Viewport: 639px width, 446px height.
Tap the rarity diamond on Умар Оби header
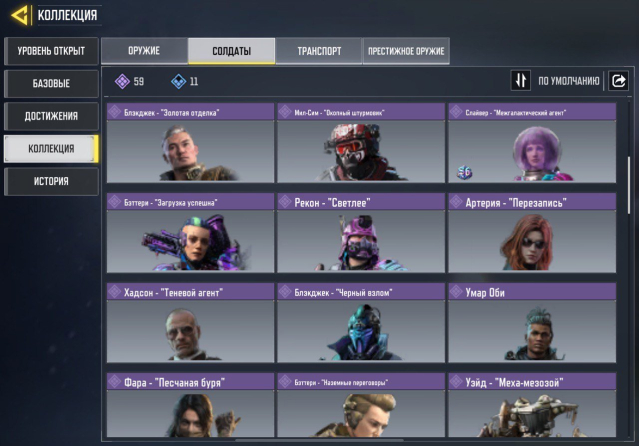click(x=456, y=292)
